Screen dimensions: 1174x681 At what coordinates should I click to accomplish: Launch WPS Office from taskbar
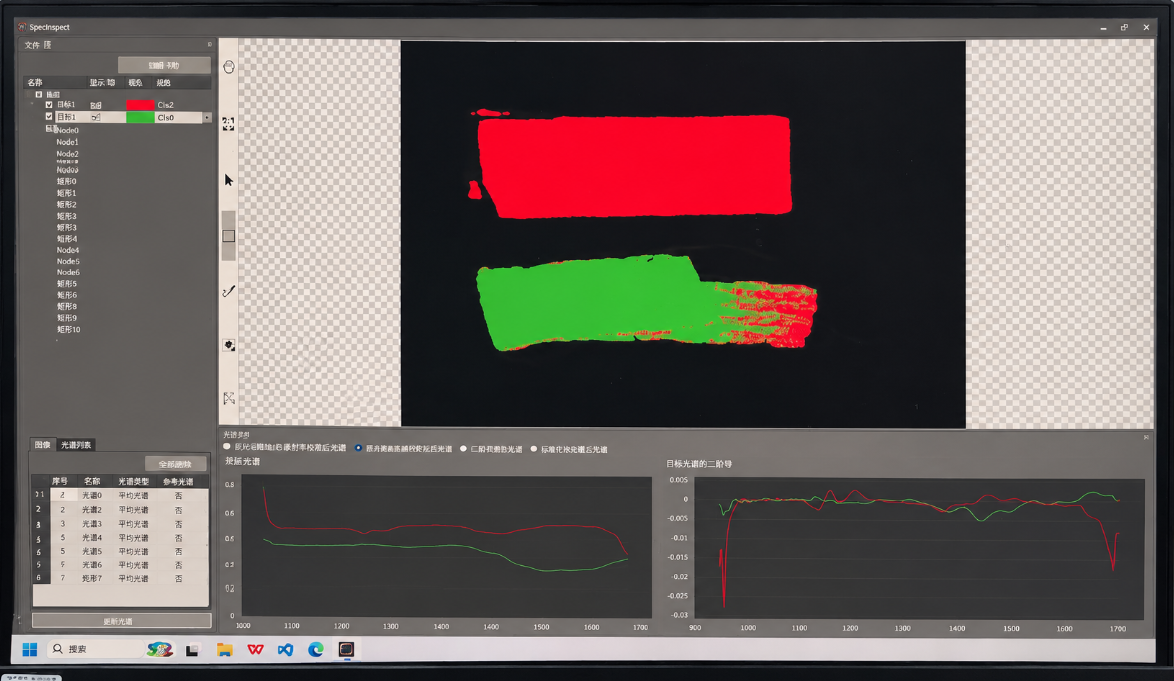(255, 650)
